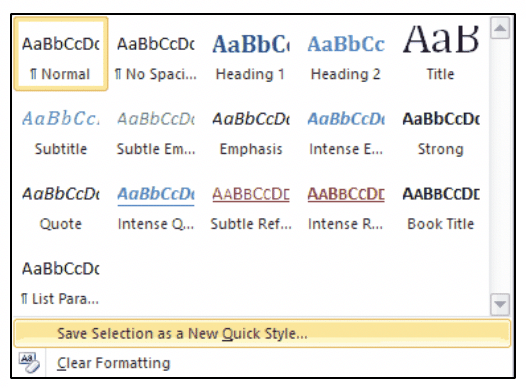Select Intense Reference style
This screenshot has height=388, width=526.
346,204
